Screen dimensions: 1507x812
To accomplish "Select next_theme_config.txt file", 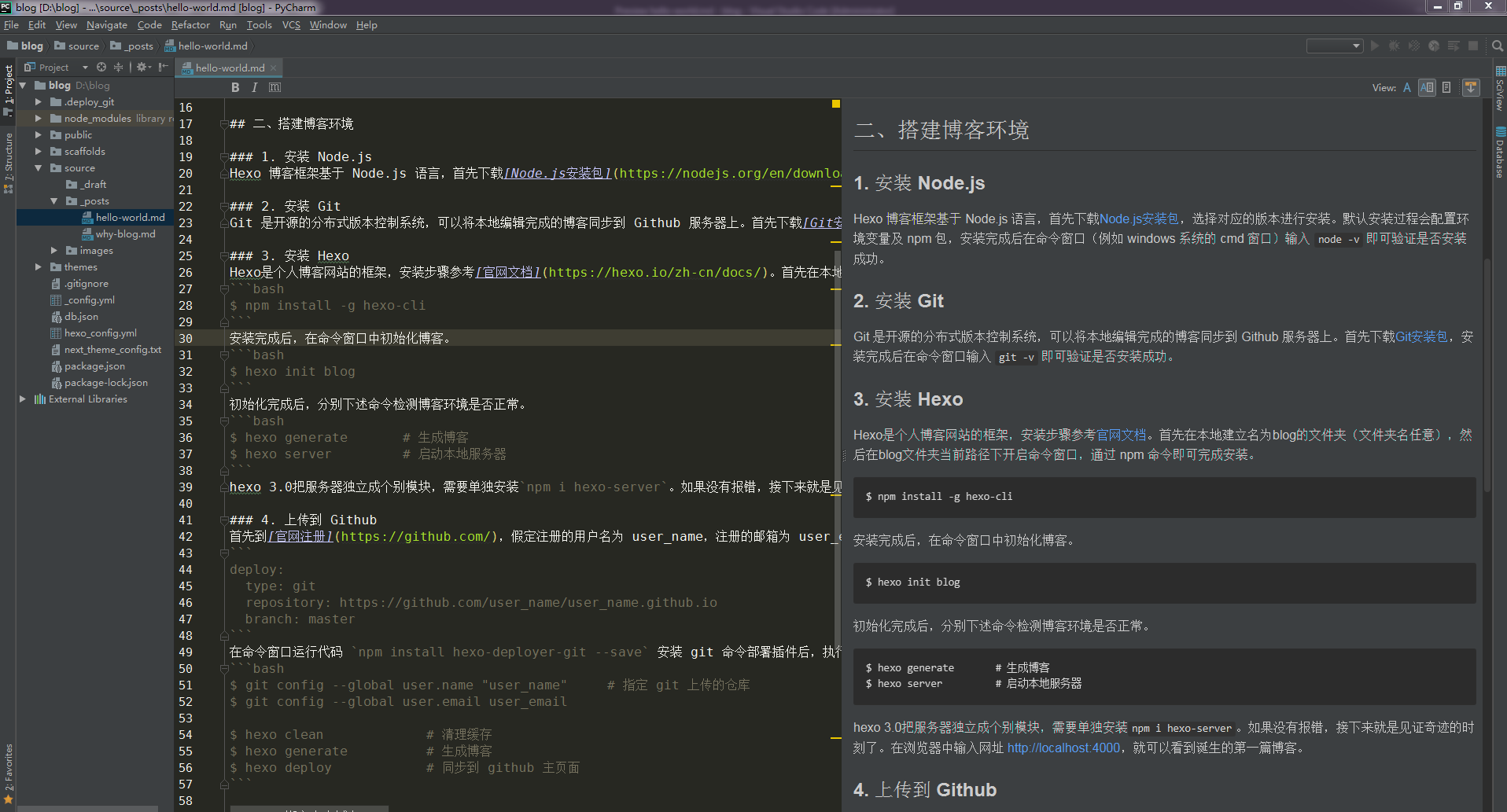I will coord(106,349).
